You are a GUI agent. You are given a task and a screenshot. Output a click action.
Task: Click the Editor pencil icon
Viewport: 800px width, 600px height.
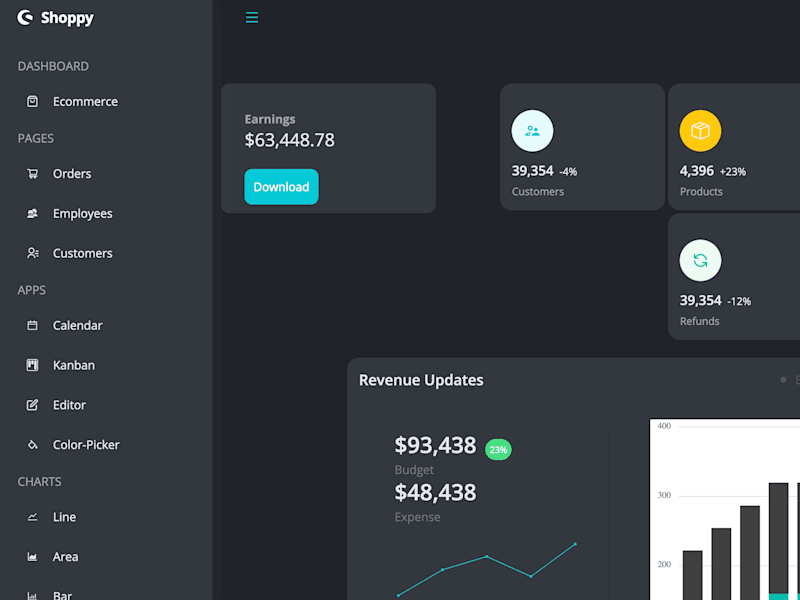click(32, 405)
